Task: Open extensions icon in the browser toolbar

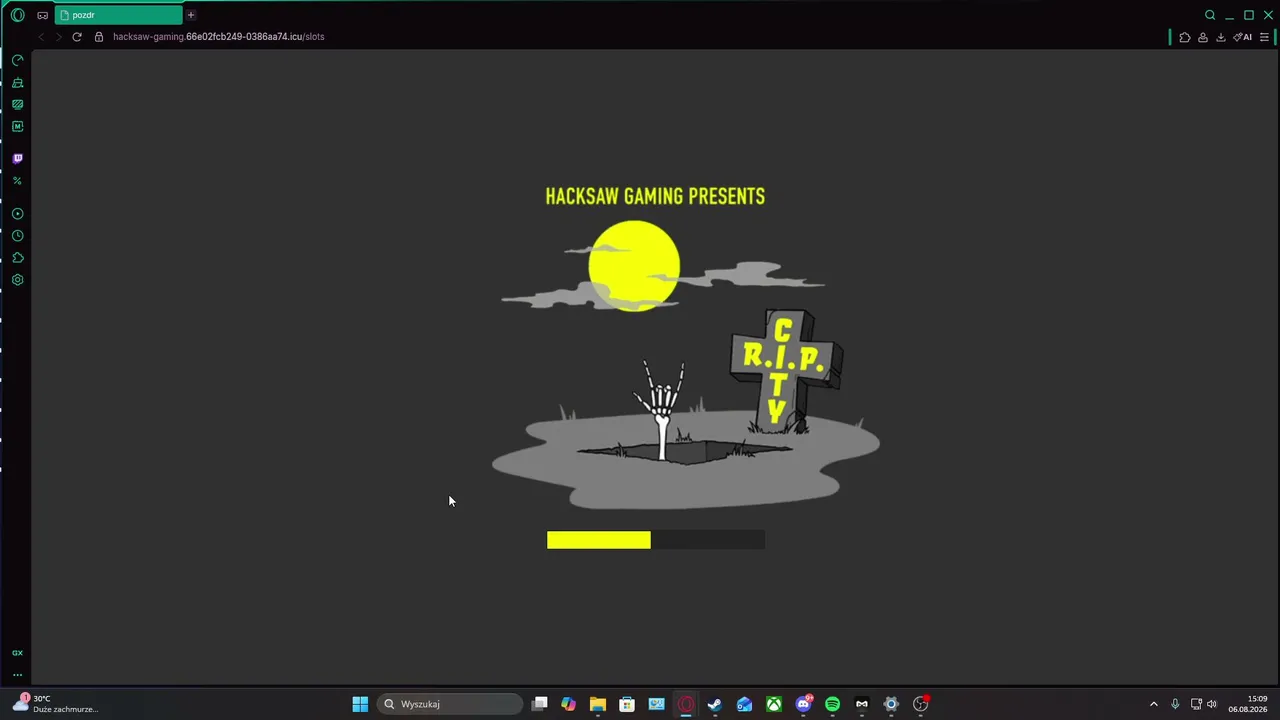Action: coord(1185,37)
